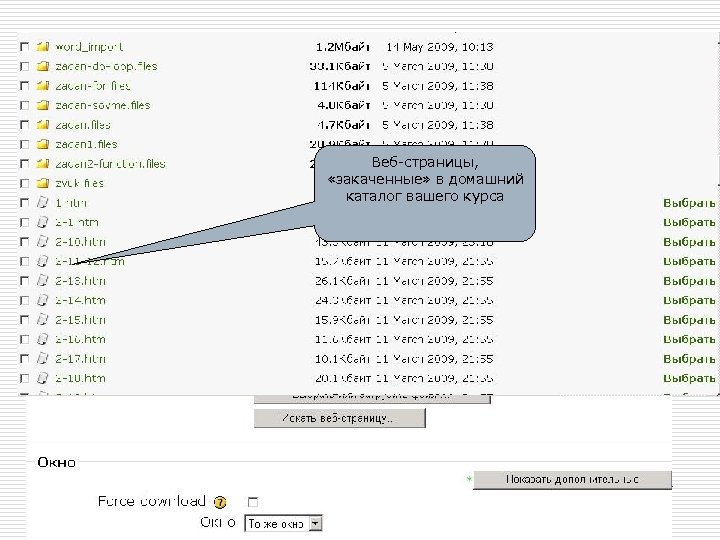Open the zadan-sovme.files folder link
This screenshot has height=540, width=720.
[x=102, y=105]
